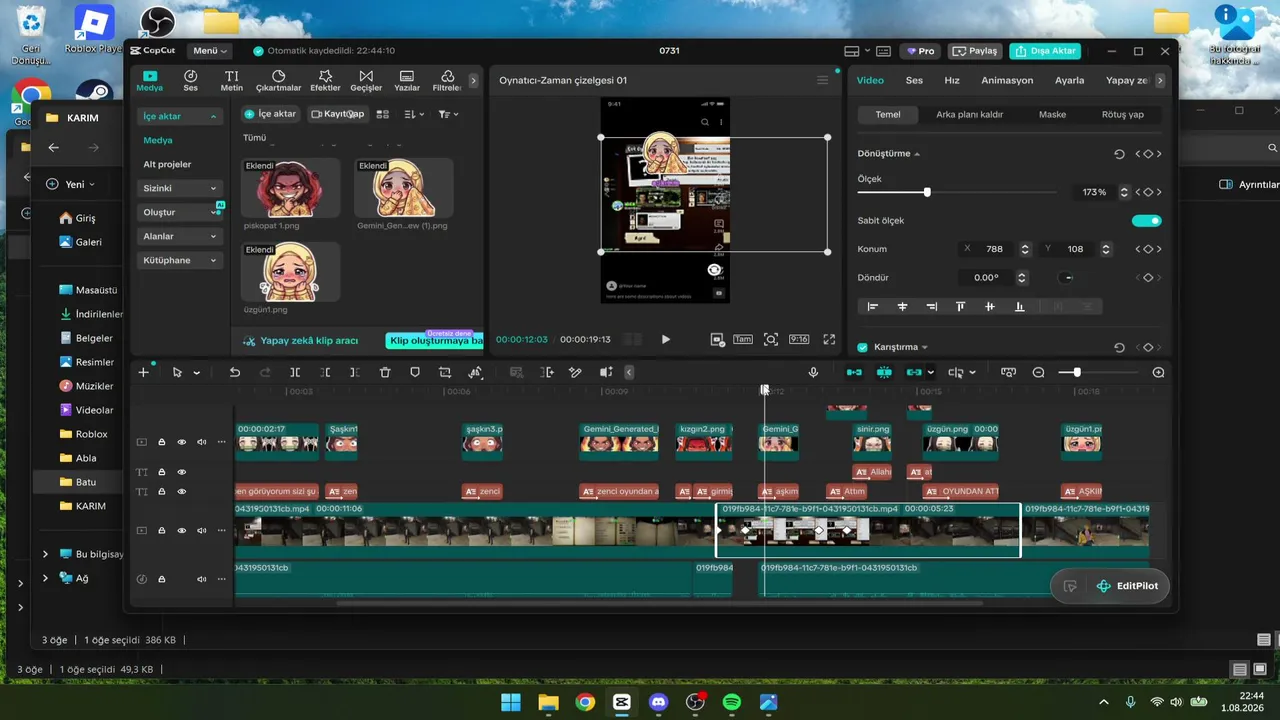Reset the Dönüştürme transform settings
This screenshot has width=1280, height=720.
click(x=1119, y=154)
